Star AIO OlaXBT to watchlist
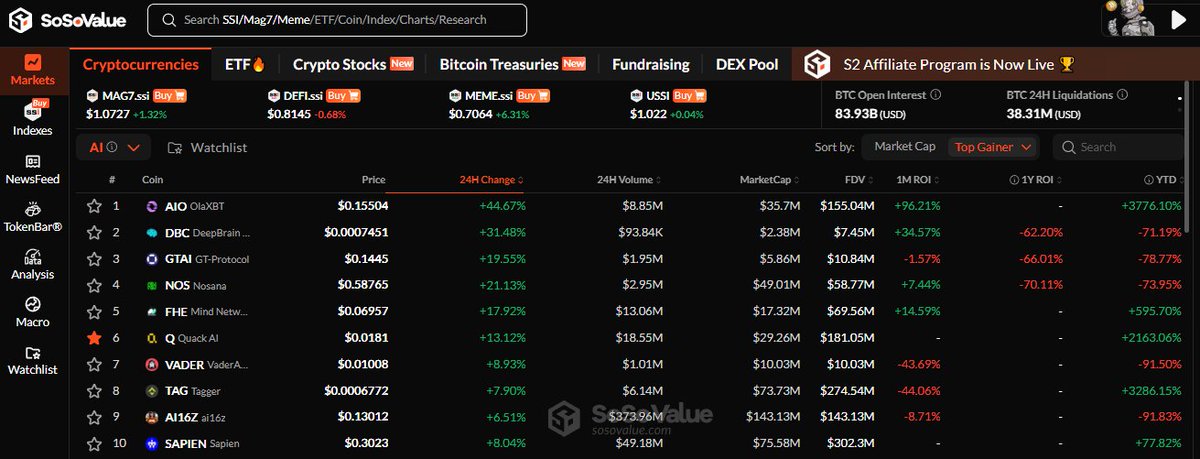Screen dimensions: 1200x459 tap(94, 205)
